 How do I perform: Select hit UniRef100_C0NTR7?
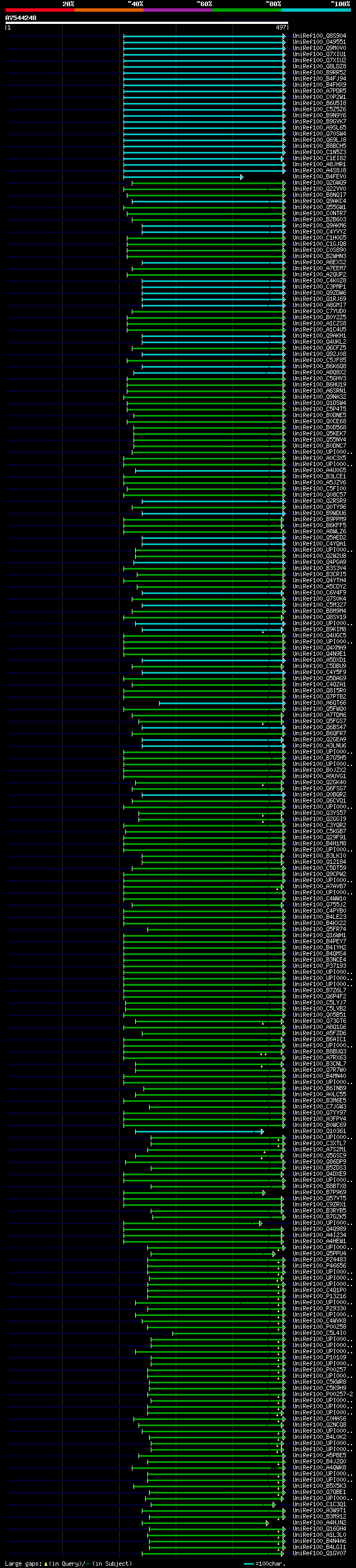coord(319,214)
